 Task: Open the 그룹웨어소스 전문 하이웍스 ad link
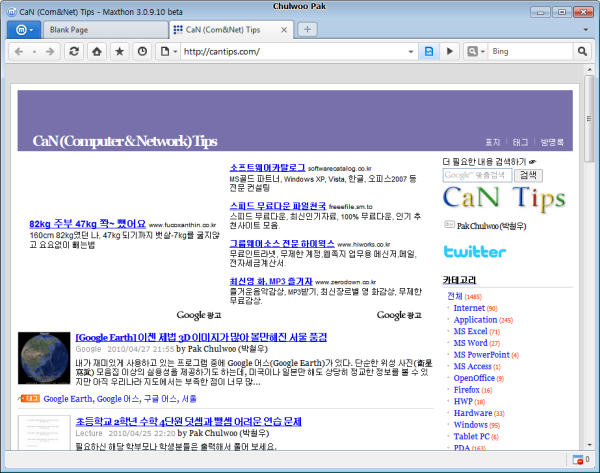click(282, 243)
